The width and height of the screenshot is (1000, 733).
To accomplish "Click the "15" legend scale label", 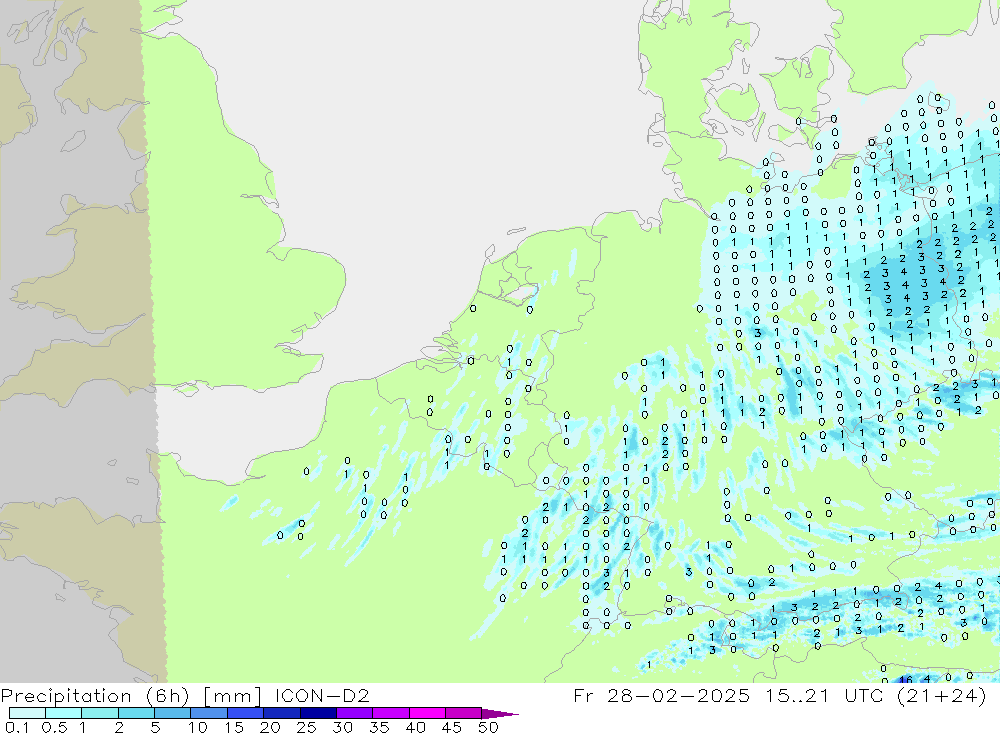I will point(233,727).
